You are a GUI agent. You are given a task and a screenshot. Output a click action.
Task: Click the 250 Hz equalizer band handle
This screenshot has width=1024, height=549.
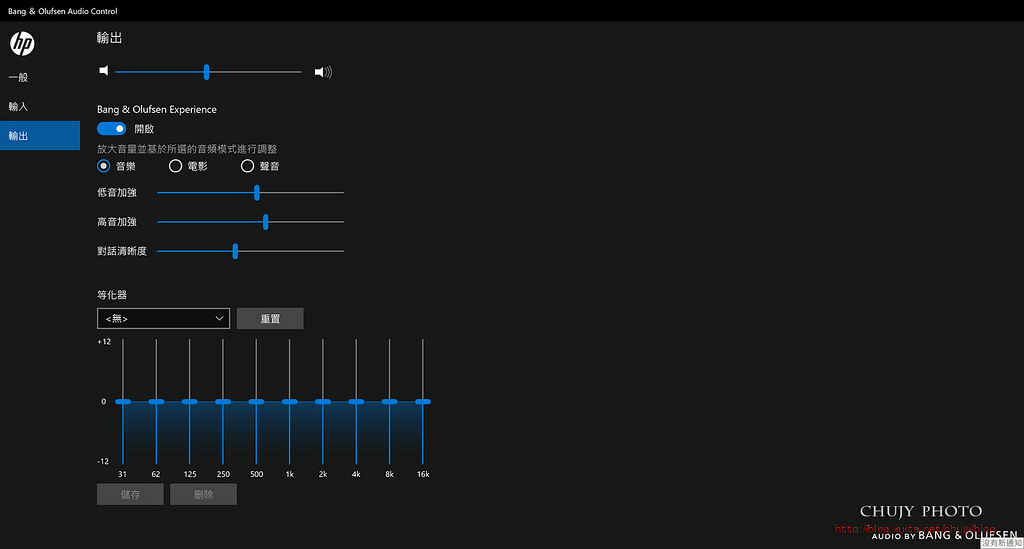pos(223,401)
